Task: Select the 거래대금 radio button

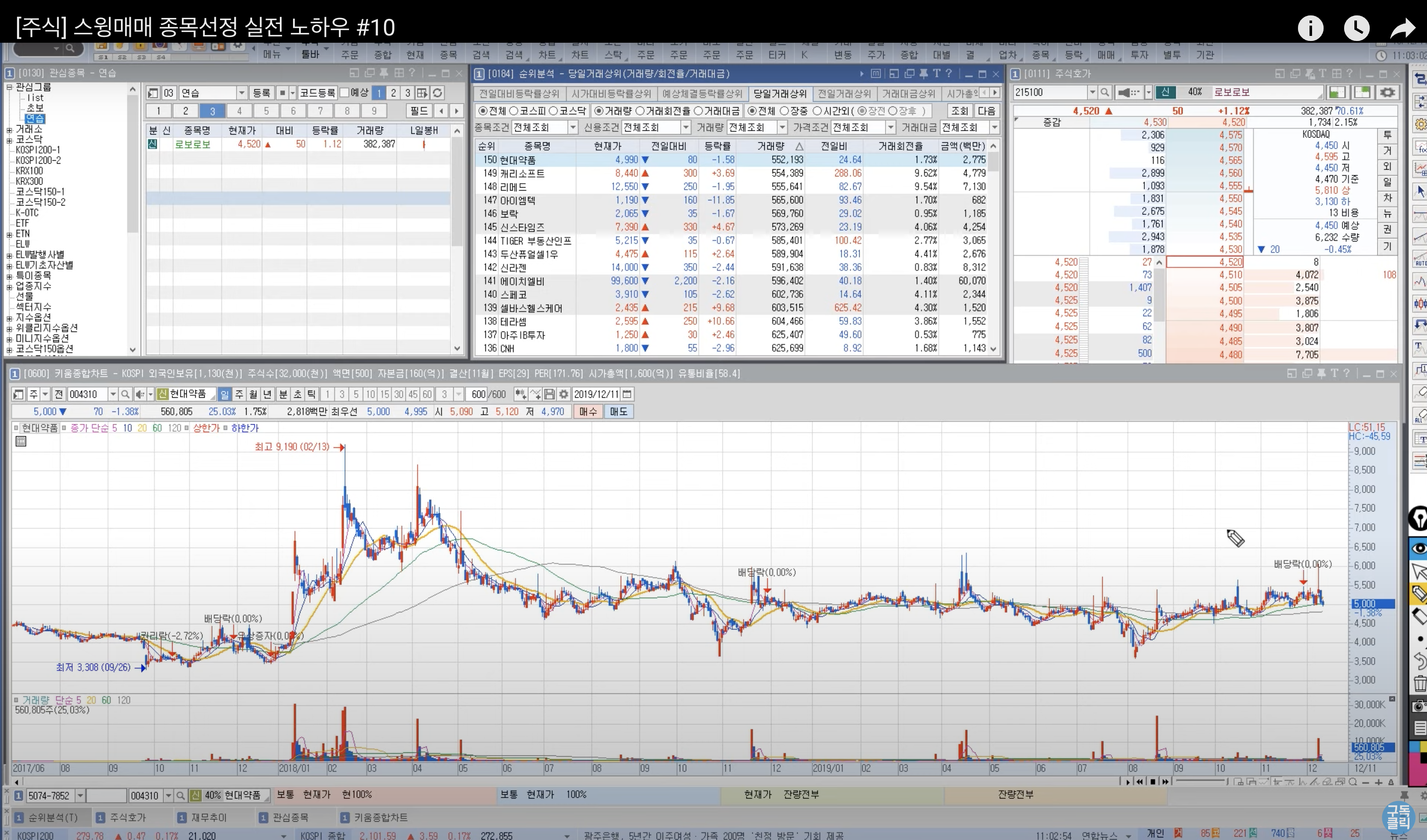Action: click(698, 111)
